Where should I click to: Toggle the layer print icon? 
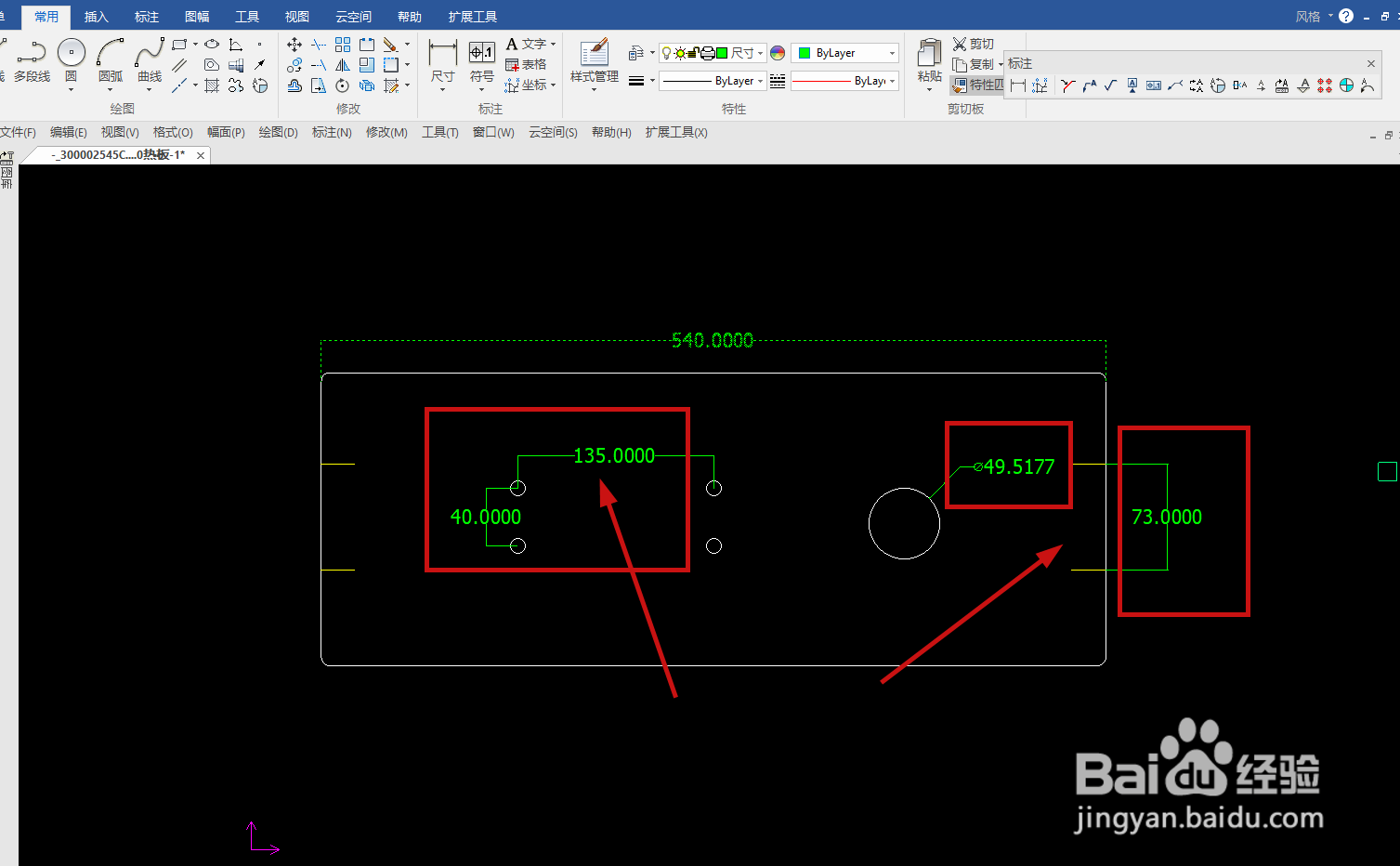707,53
